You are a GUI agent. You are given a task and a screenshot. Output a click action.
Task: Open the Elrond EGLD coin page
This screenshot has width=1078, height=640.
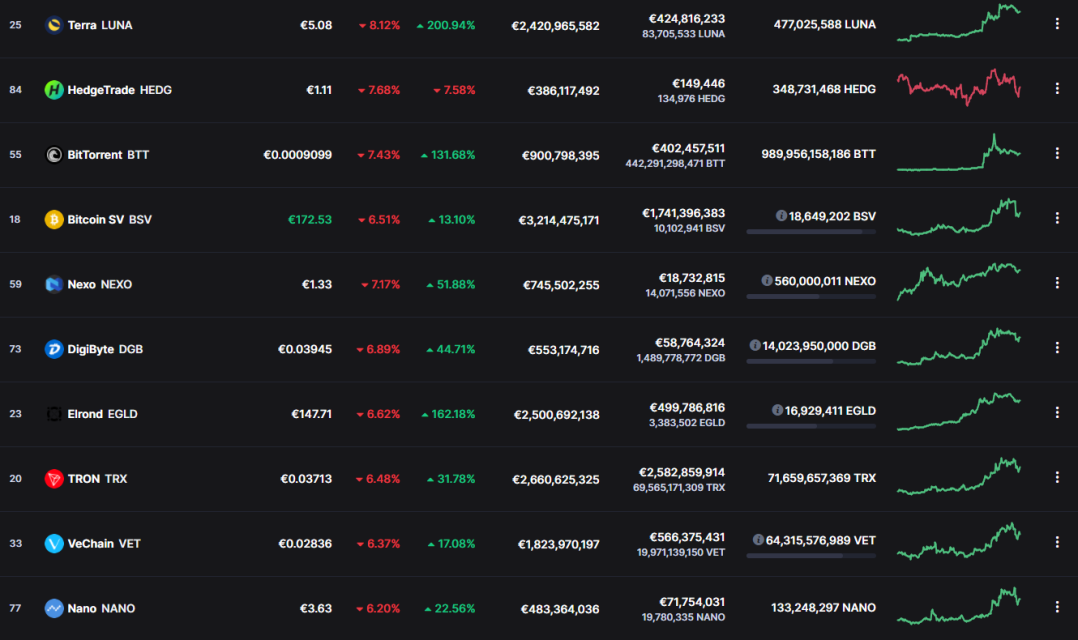coord(102,414)
